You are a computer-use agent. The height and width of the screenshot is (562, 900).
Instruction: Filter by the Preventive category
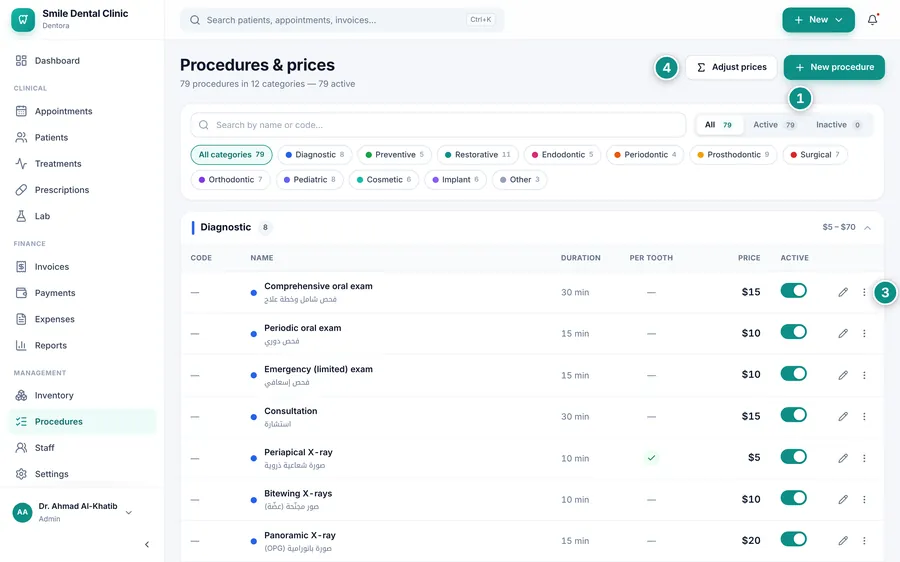pos(394,155)
